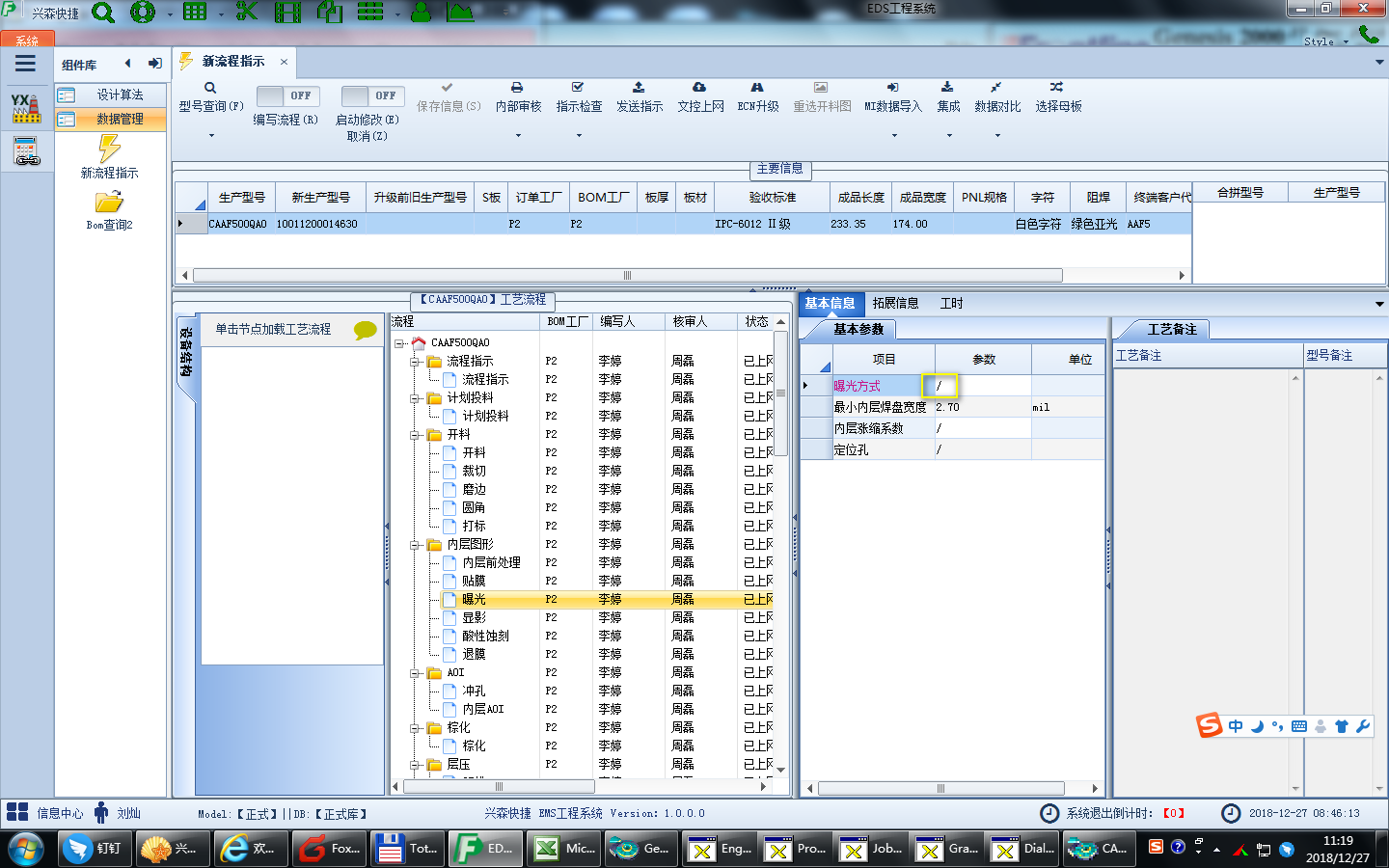This screenshot has height=868, width=1389.
Task: Open dropdown arrow under 指示检查
Action: pyautogui.click(x=579, y=135)
